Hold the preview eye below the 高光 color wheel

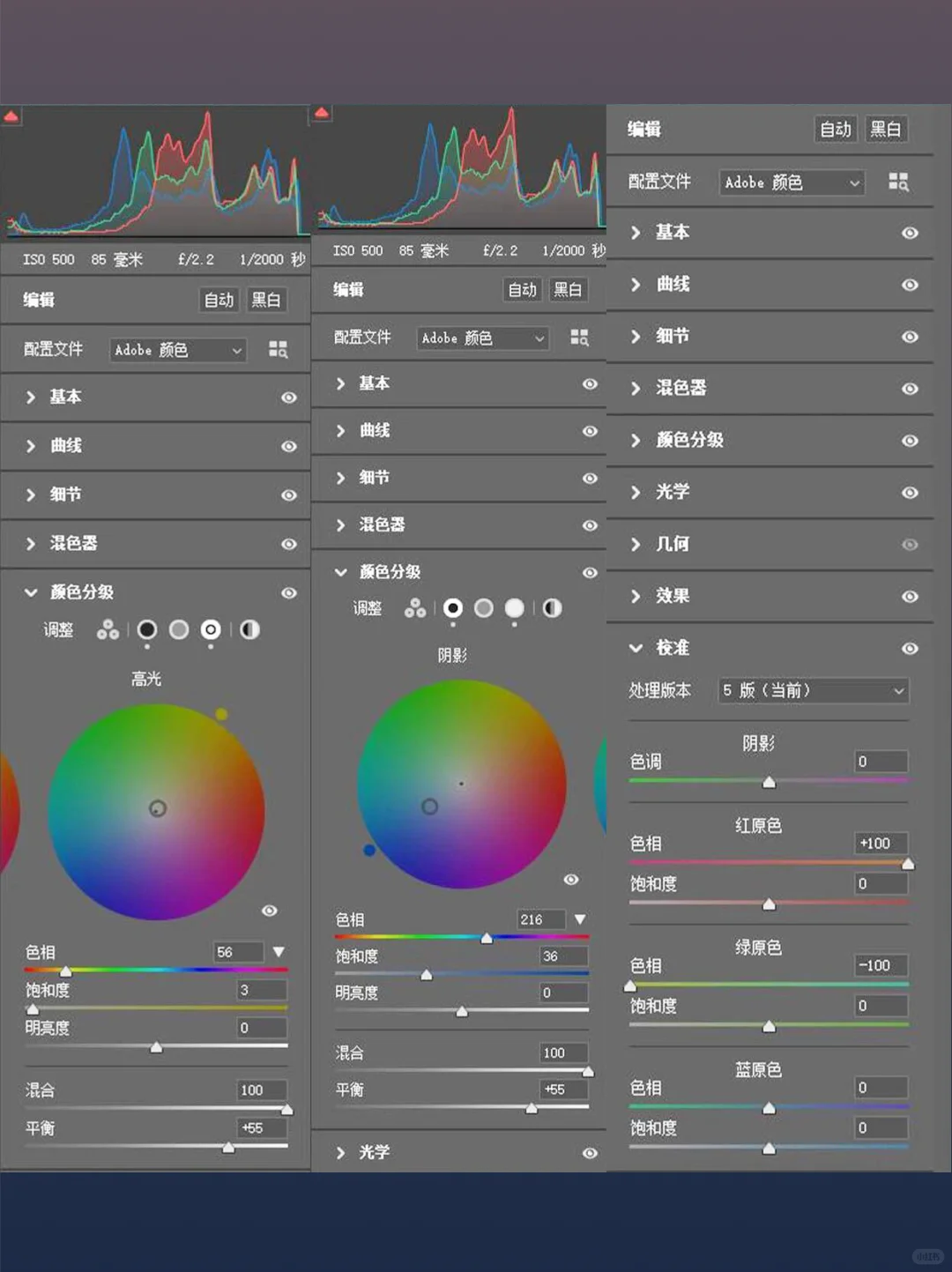(270, 911)
